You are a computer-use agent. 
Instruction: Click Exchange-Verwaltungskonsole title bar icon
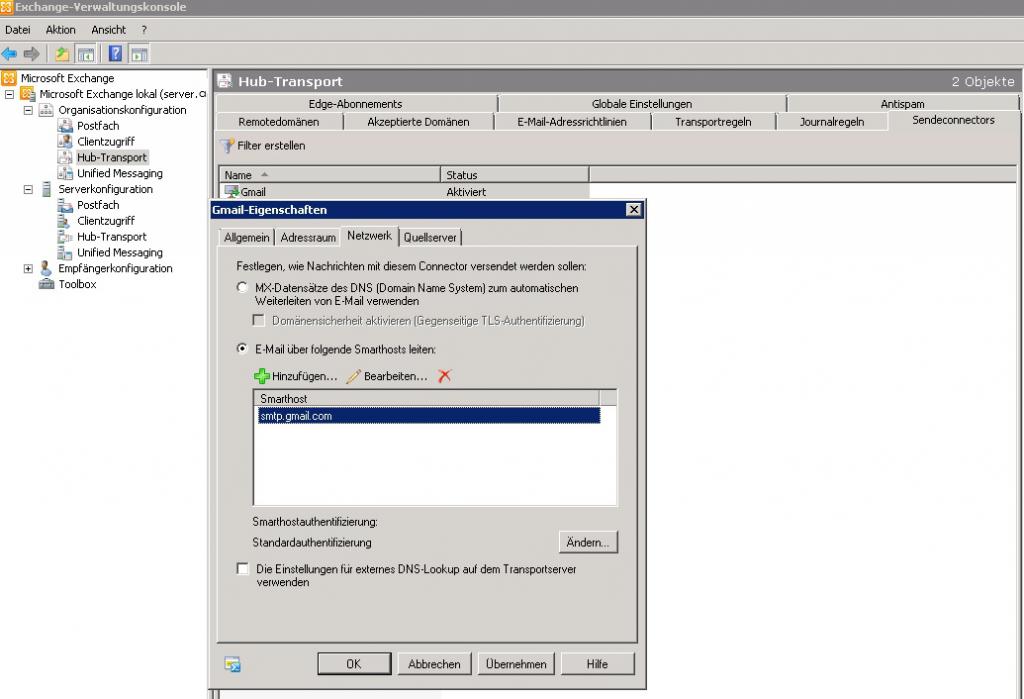pos(7,7)
